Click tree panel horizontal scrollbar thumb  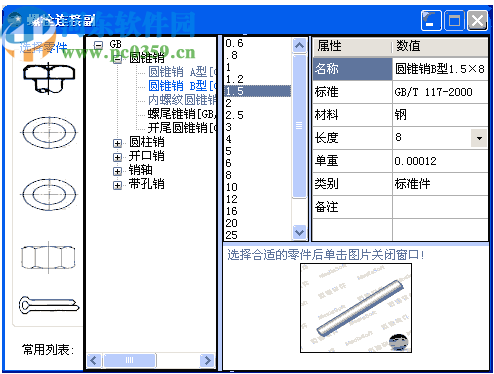tap(130, 360)
